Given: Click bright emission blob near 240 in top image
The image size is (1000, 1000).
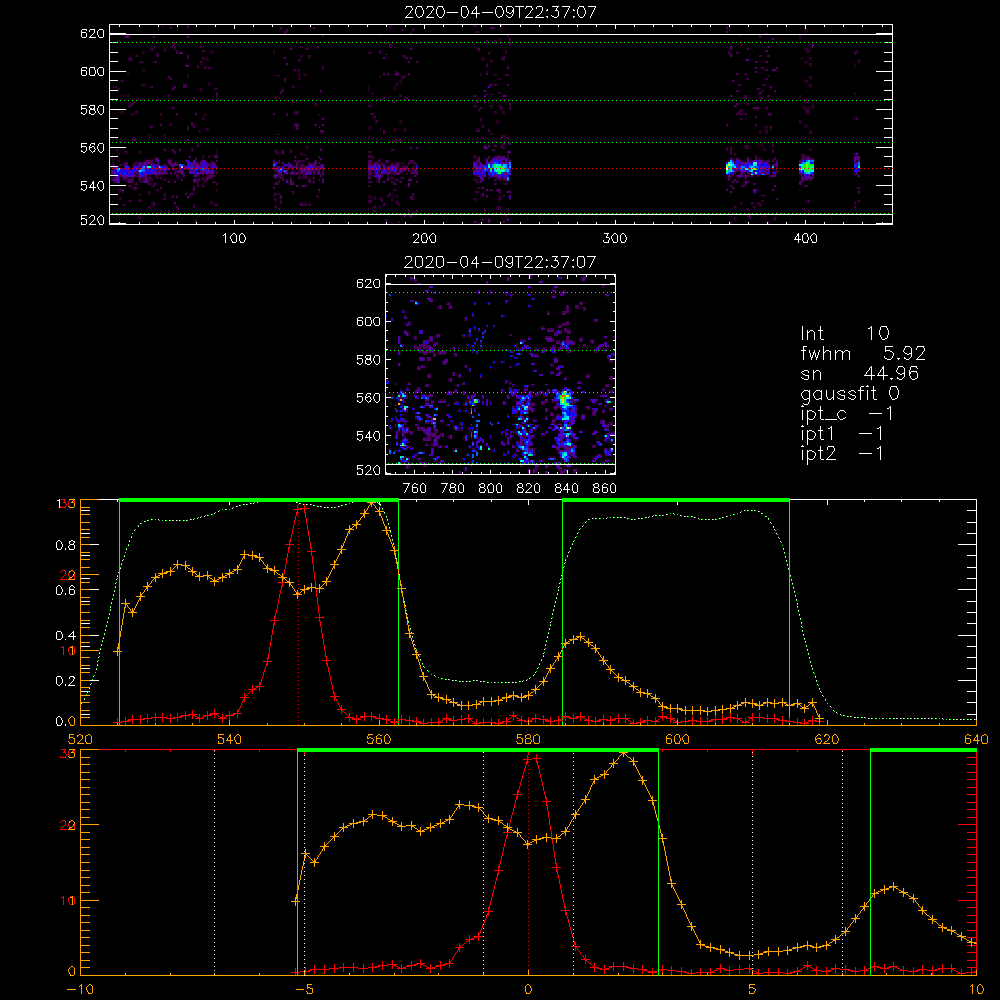Looking at the screenshot, I should point(497,169).
